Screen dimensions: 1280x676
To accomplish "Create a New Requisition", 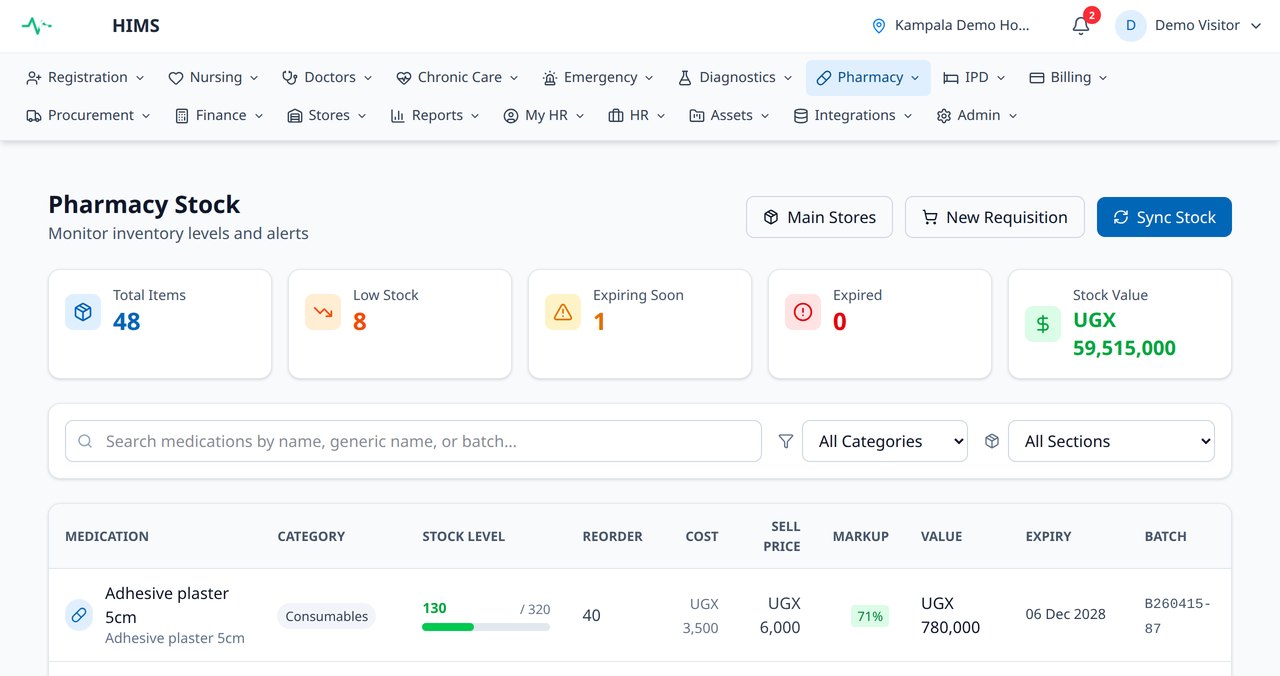I will click(x=995, y=217).
